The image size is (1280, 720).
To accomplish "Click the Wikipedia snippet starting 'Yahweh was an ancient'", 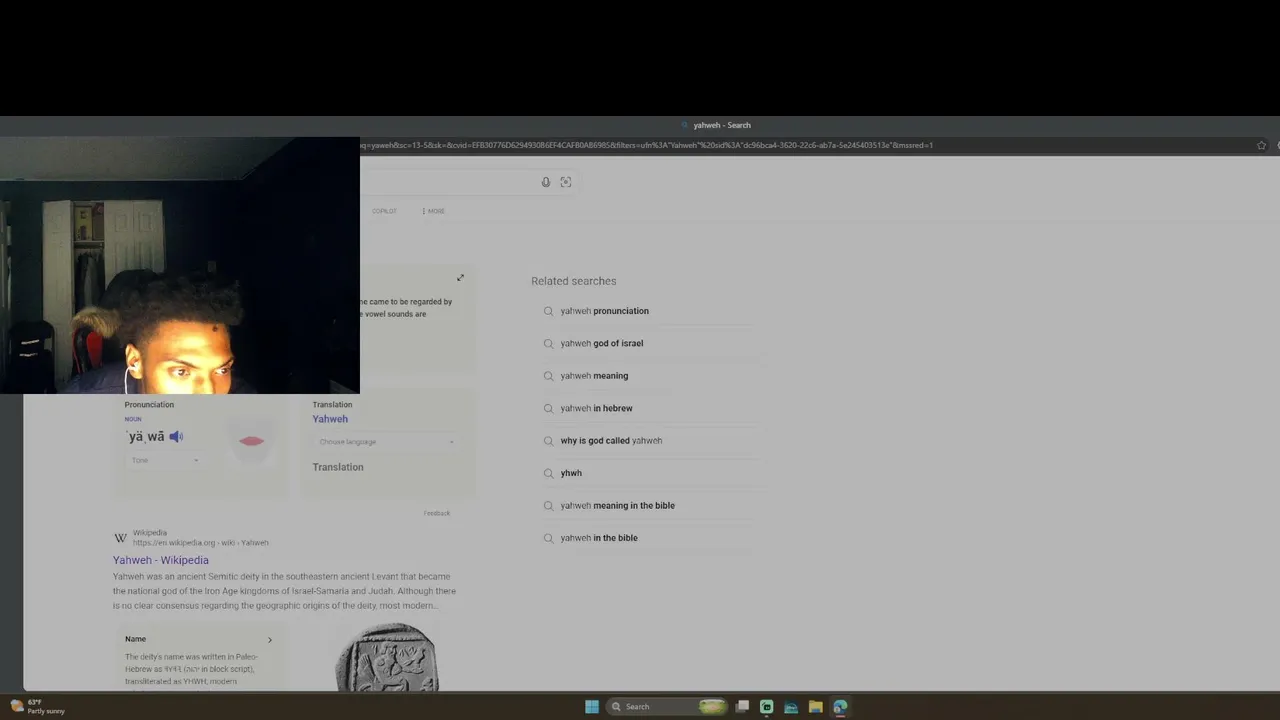I will pyautogui.click(x=284, y=591).
